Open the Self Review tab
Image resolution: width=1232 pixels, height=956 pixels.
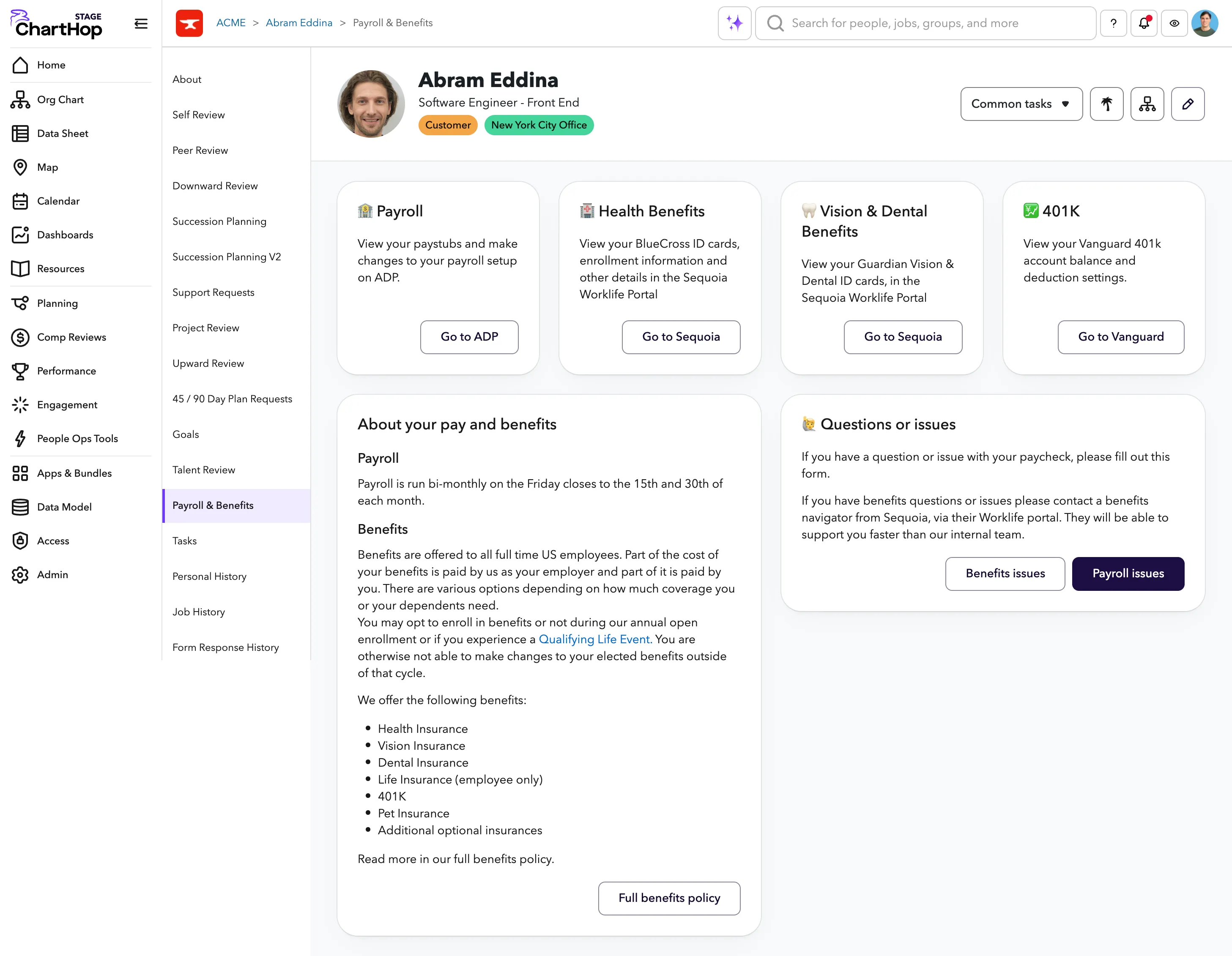point(236,115)
